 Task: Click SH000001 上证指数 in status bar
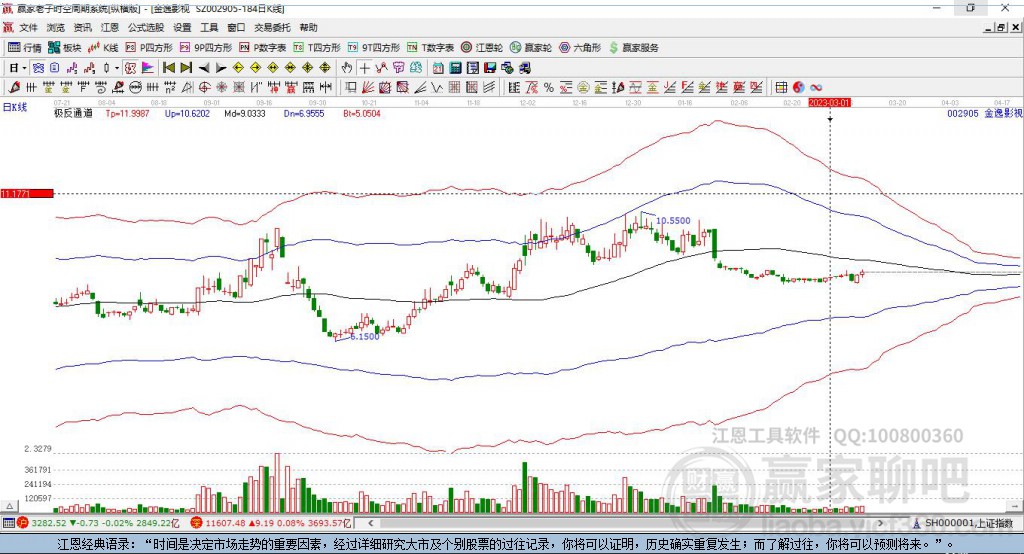(x=963, y=523)
